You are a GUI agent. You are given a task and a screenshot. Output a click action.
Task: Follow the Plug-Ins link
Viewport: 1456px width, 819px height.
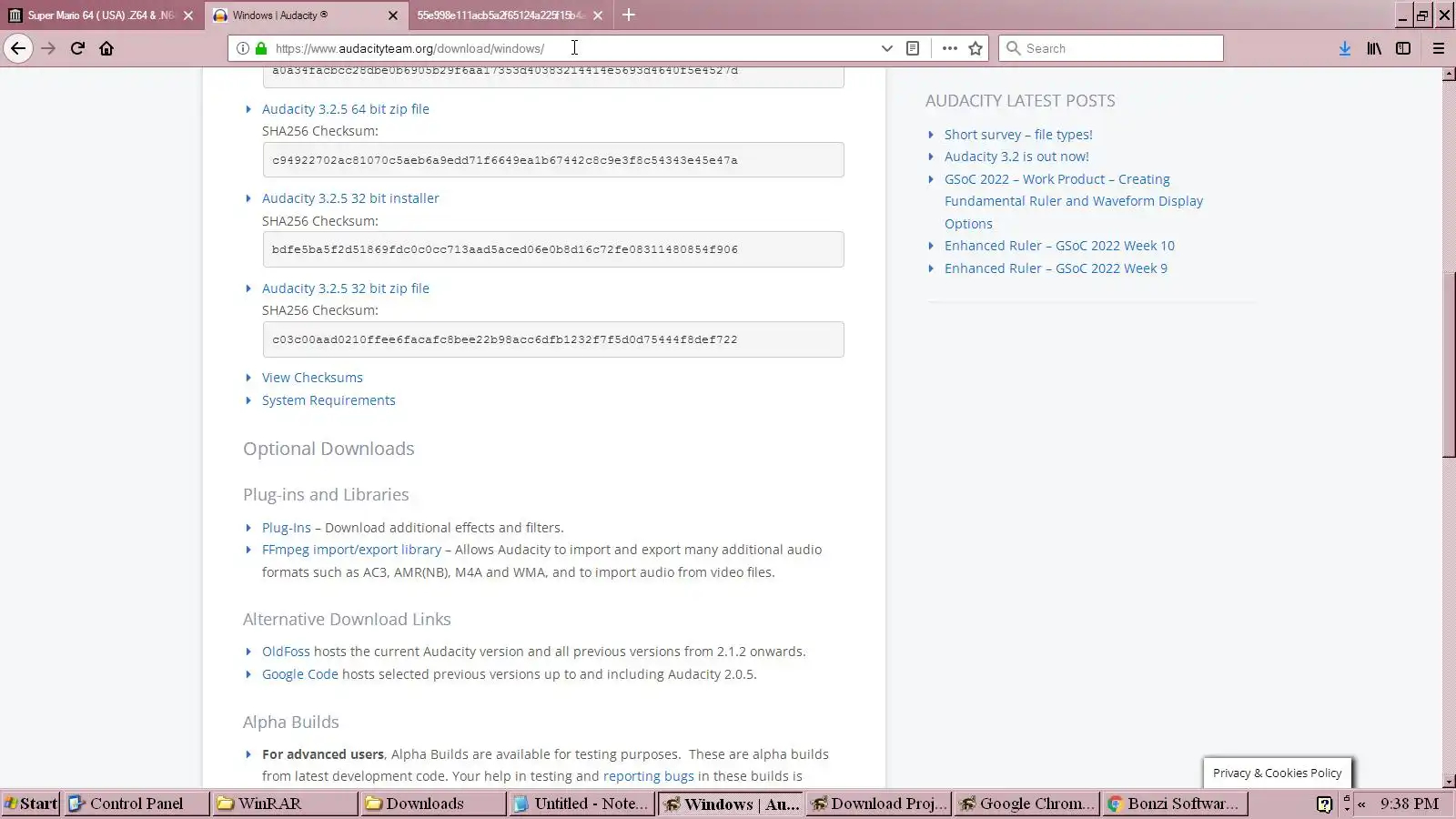click(x=287, y=528)
